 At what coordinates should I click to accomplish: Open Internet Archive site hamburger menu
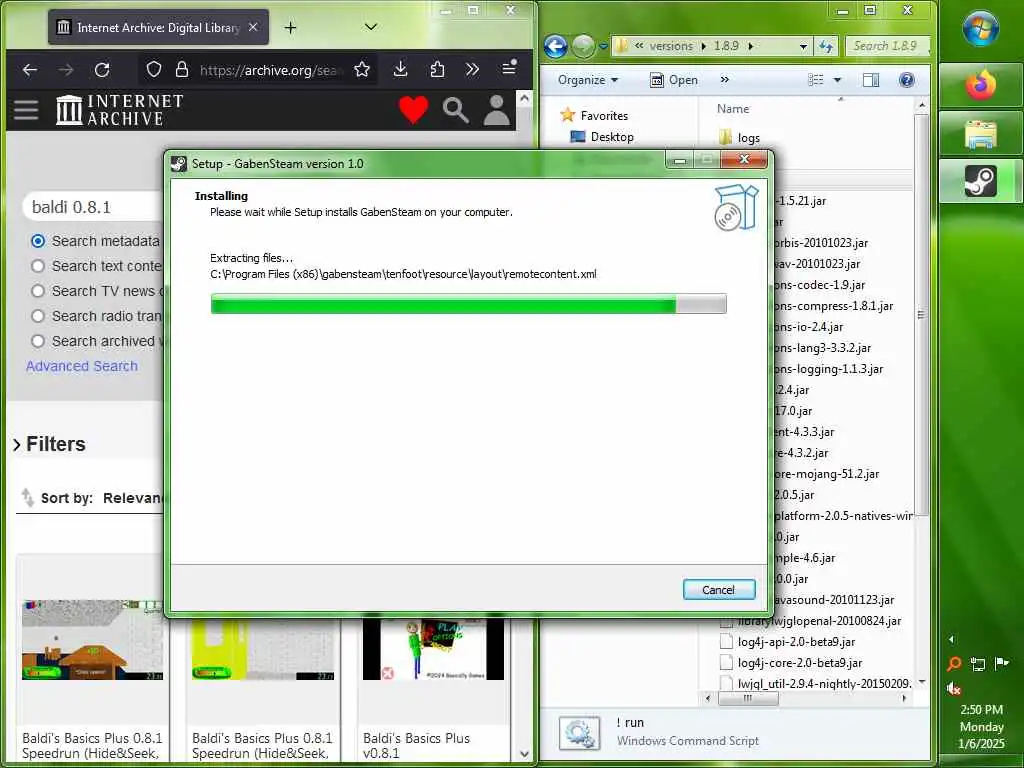click(26, 110)
